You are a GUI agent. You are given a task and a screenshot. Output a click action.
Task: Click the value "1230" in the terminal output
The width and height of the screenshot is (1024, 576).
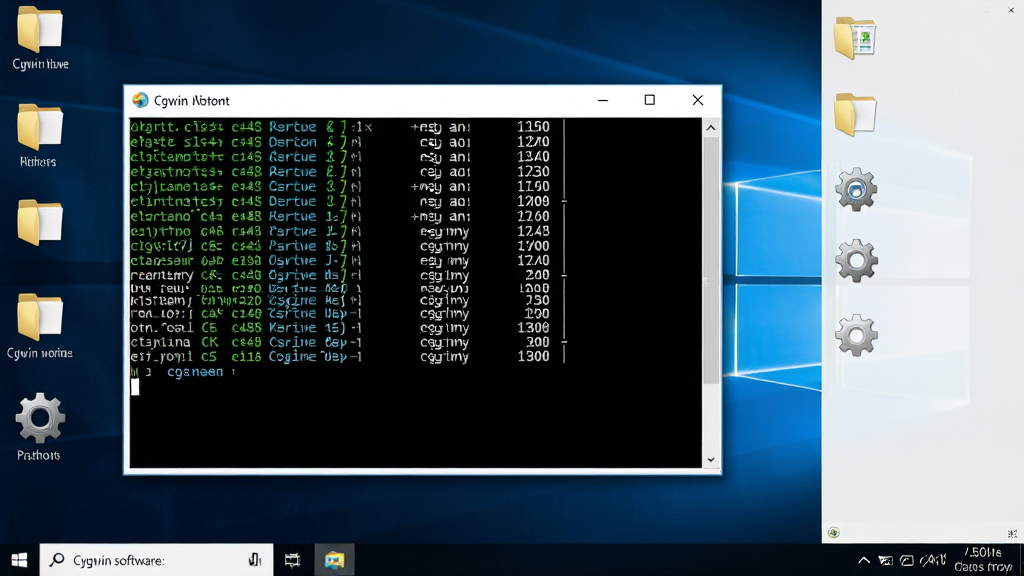point(533,172)
